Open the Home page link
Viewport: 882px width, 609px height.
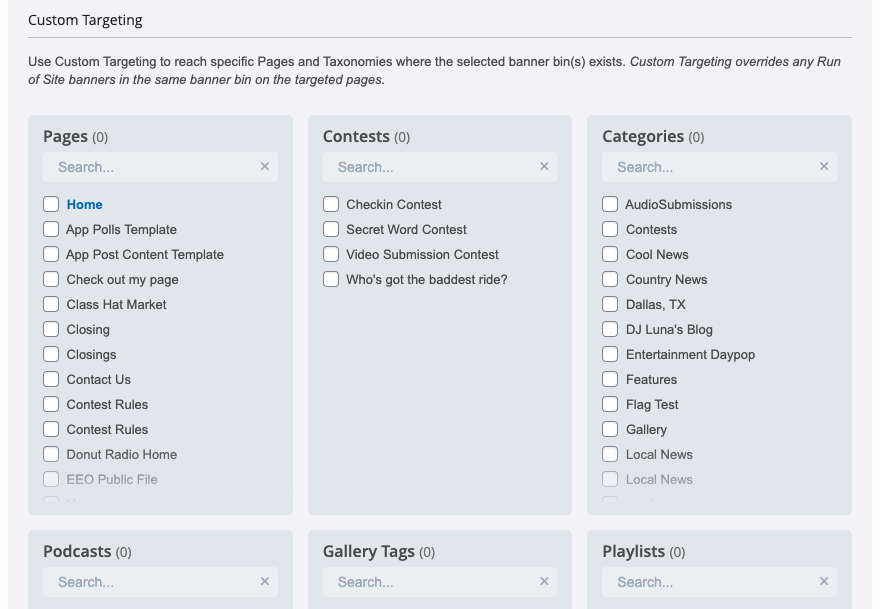click(x=84, y=205)
